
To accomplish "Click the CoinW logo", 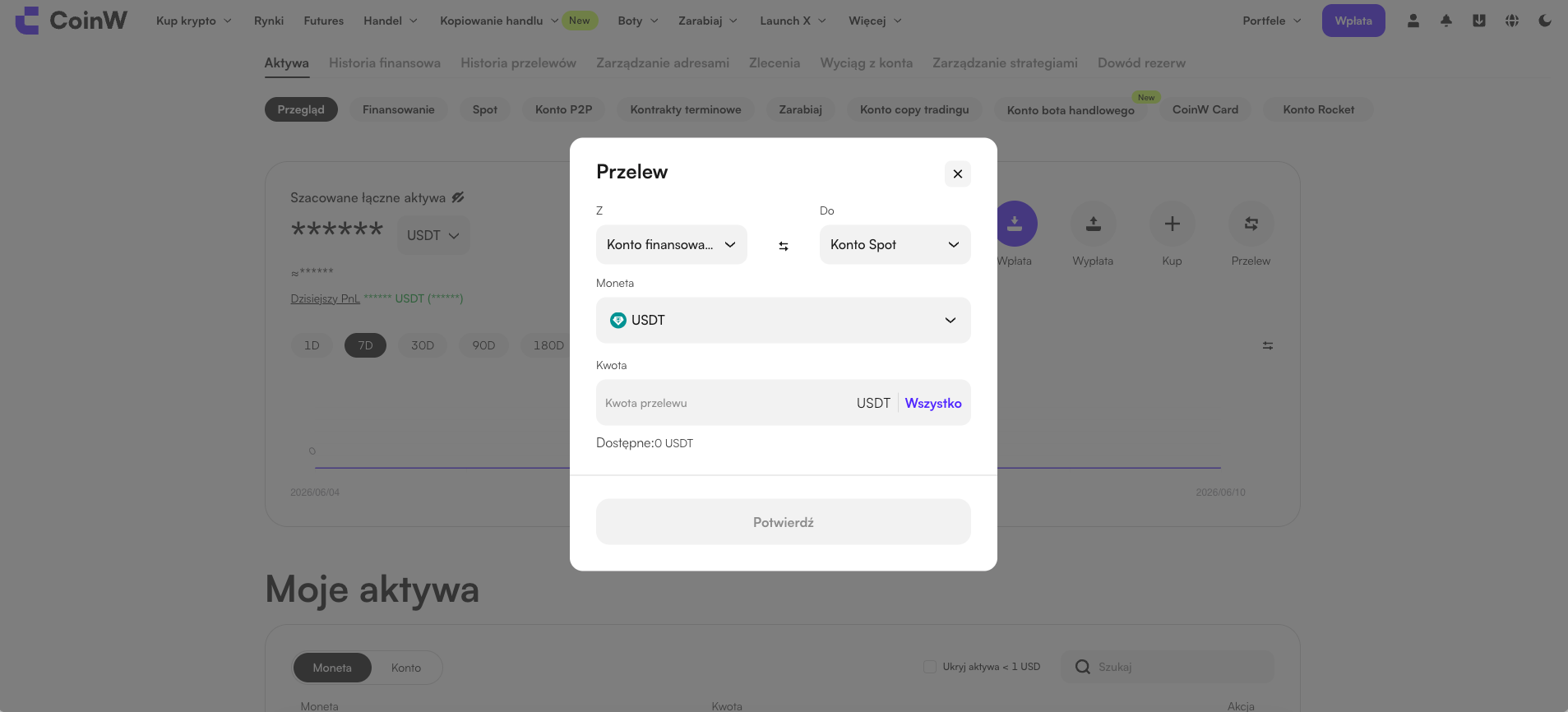I will (x=72, y=21).
